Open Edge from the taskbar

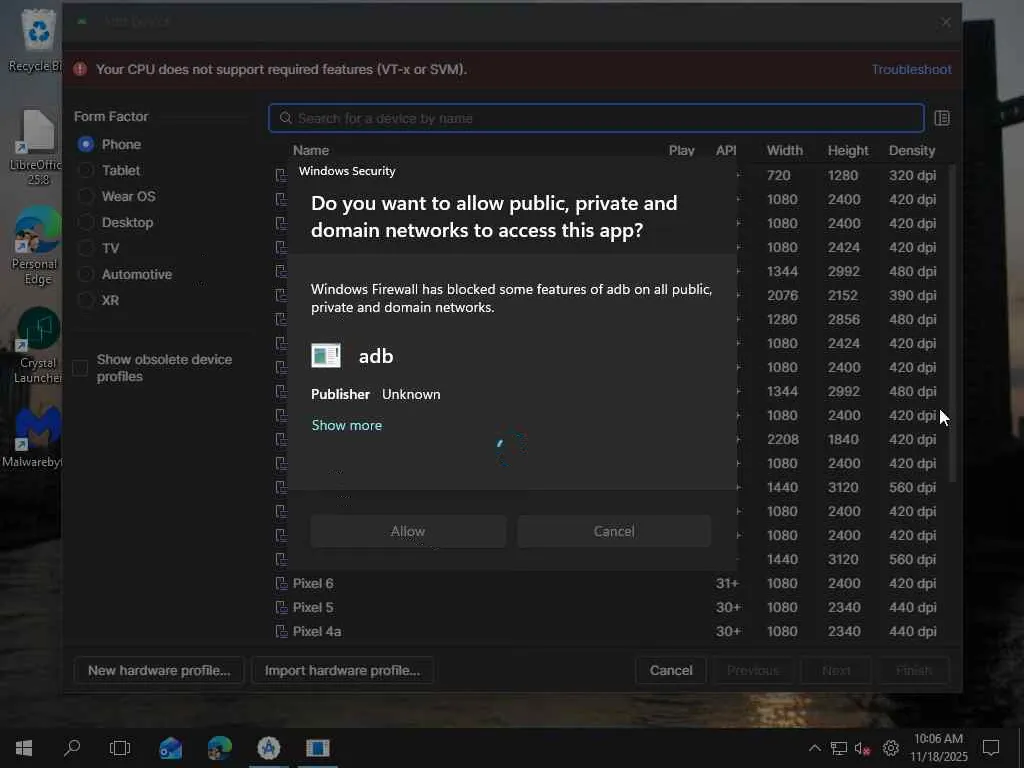(x=219, y=748)
